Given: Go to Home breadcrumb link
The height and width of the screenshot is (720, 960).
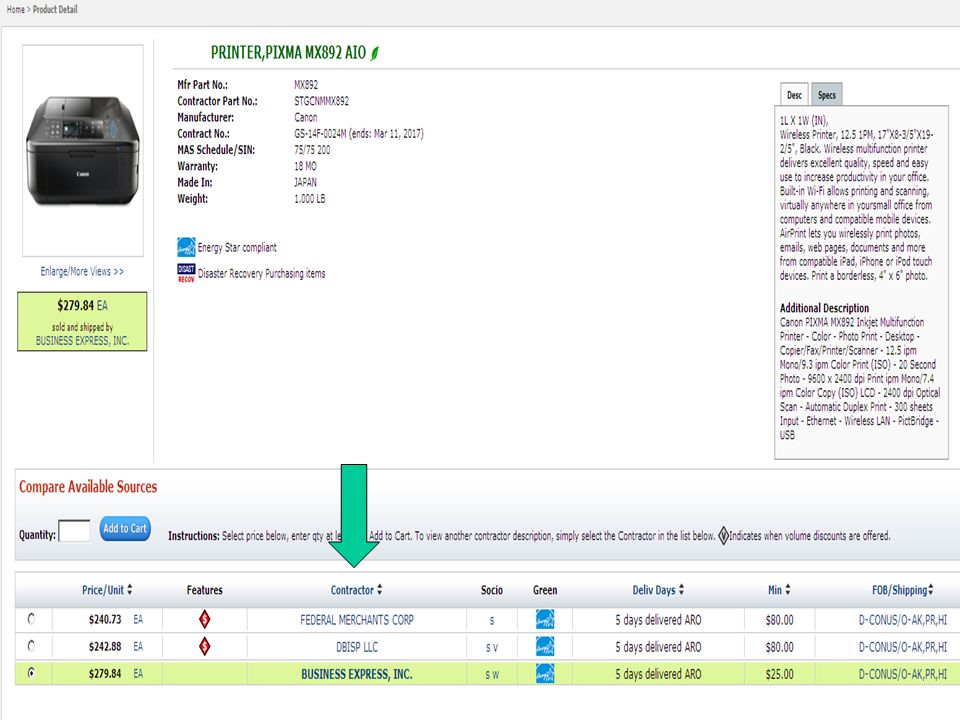Looking at the screenshot, I should [15, 9].
